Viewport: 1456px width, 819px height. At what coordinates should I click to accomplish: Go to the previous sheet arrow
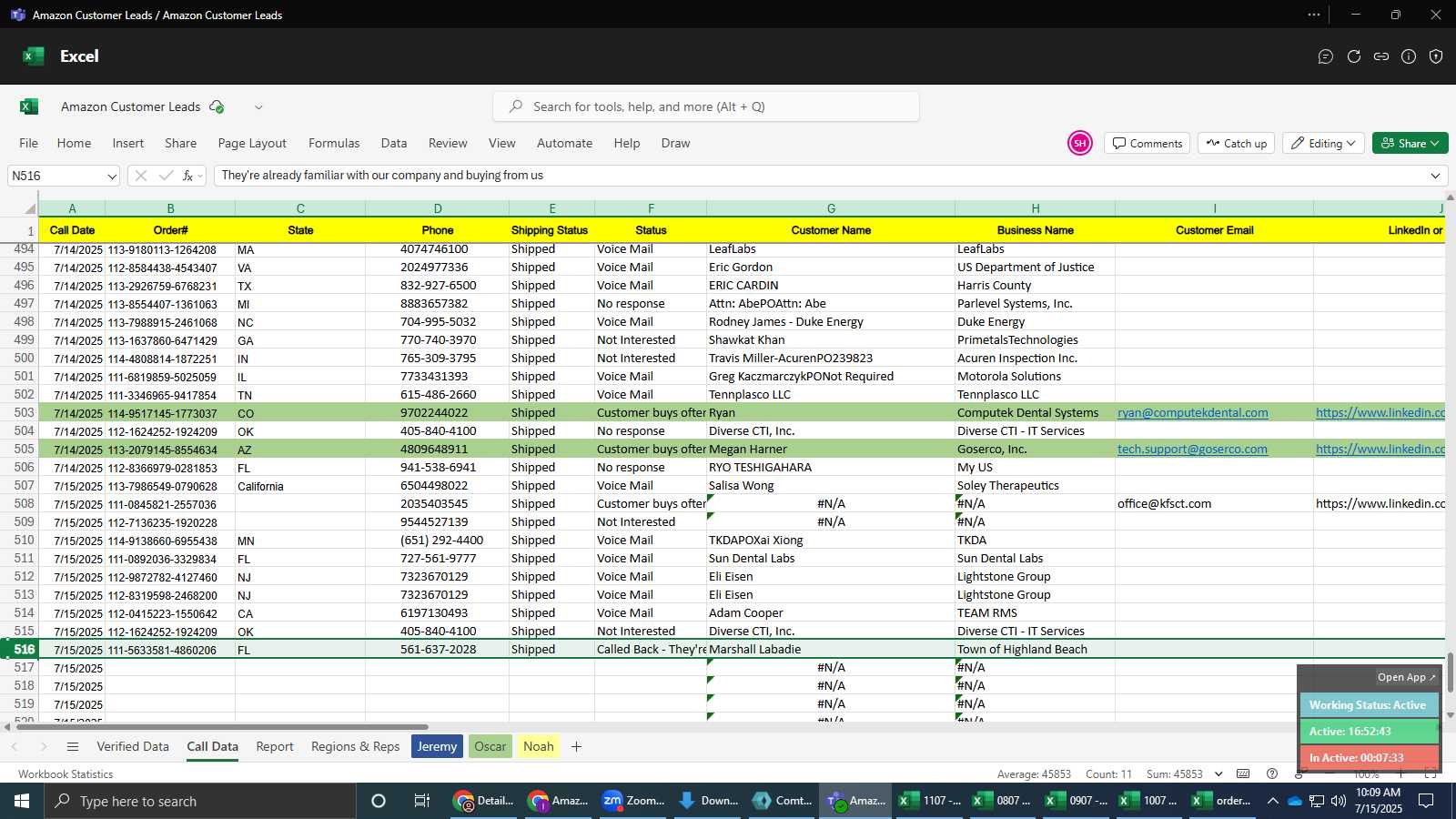coord(15,746)
